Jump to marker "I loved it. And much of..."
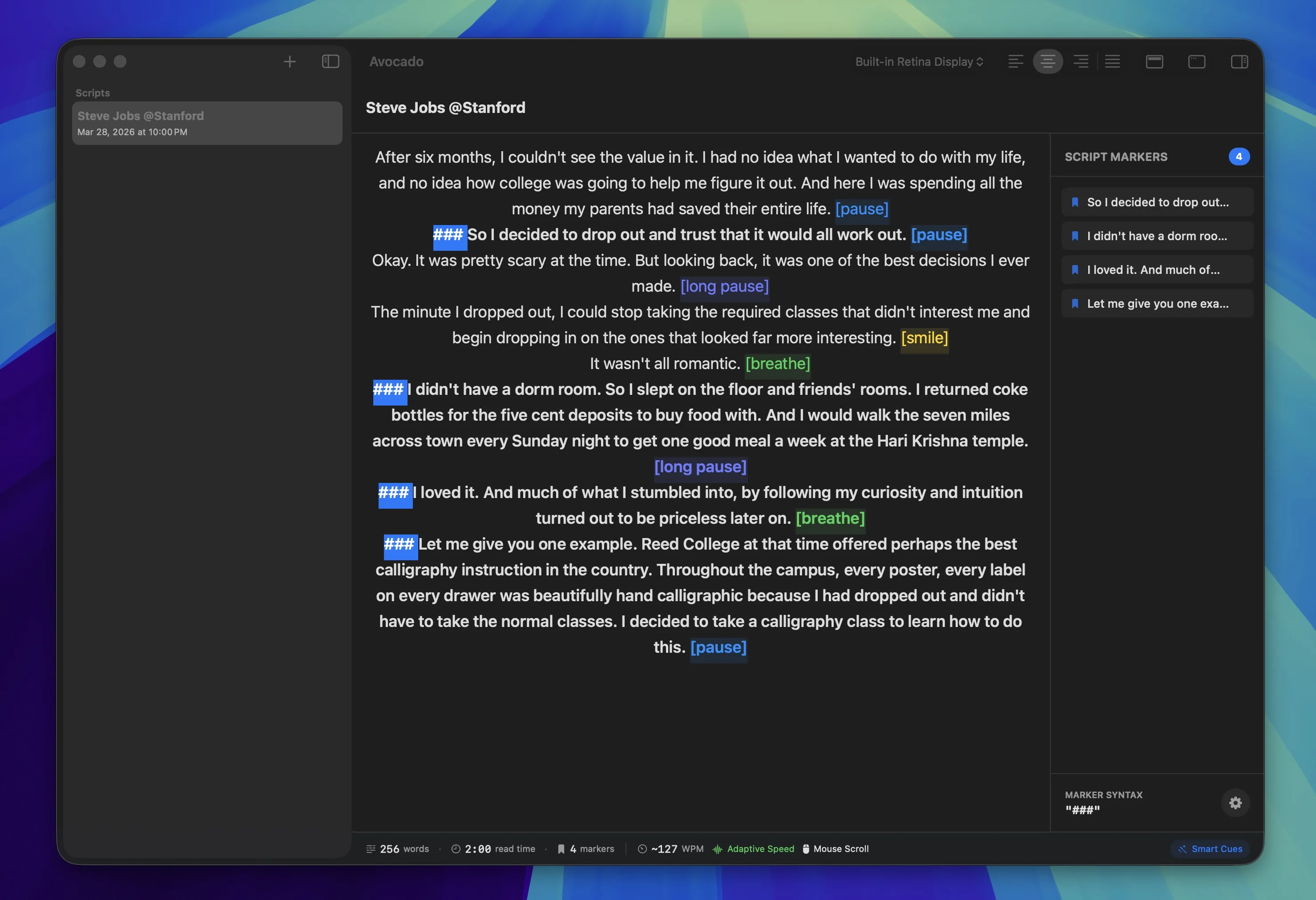The image size is (1316, 900). tap(1156, 269)
